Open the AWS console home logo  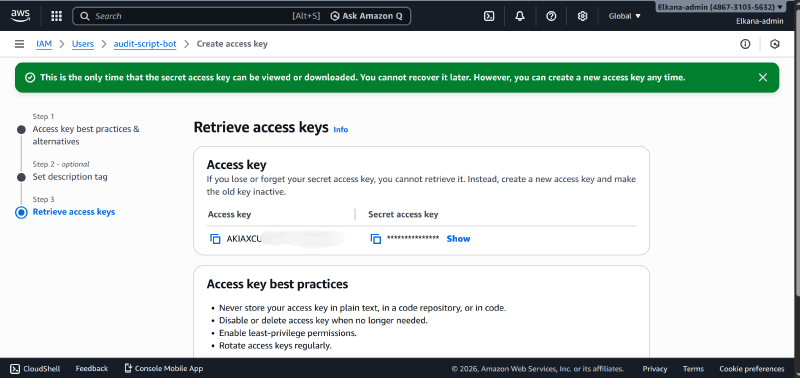[20, 16]
